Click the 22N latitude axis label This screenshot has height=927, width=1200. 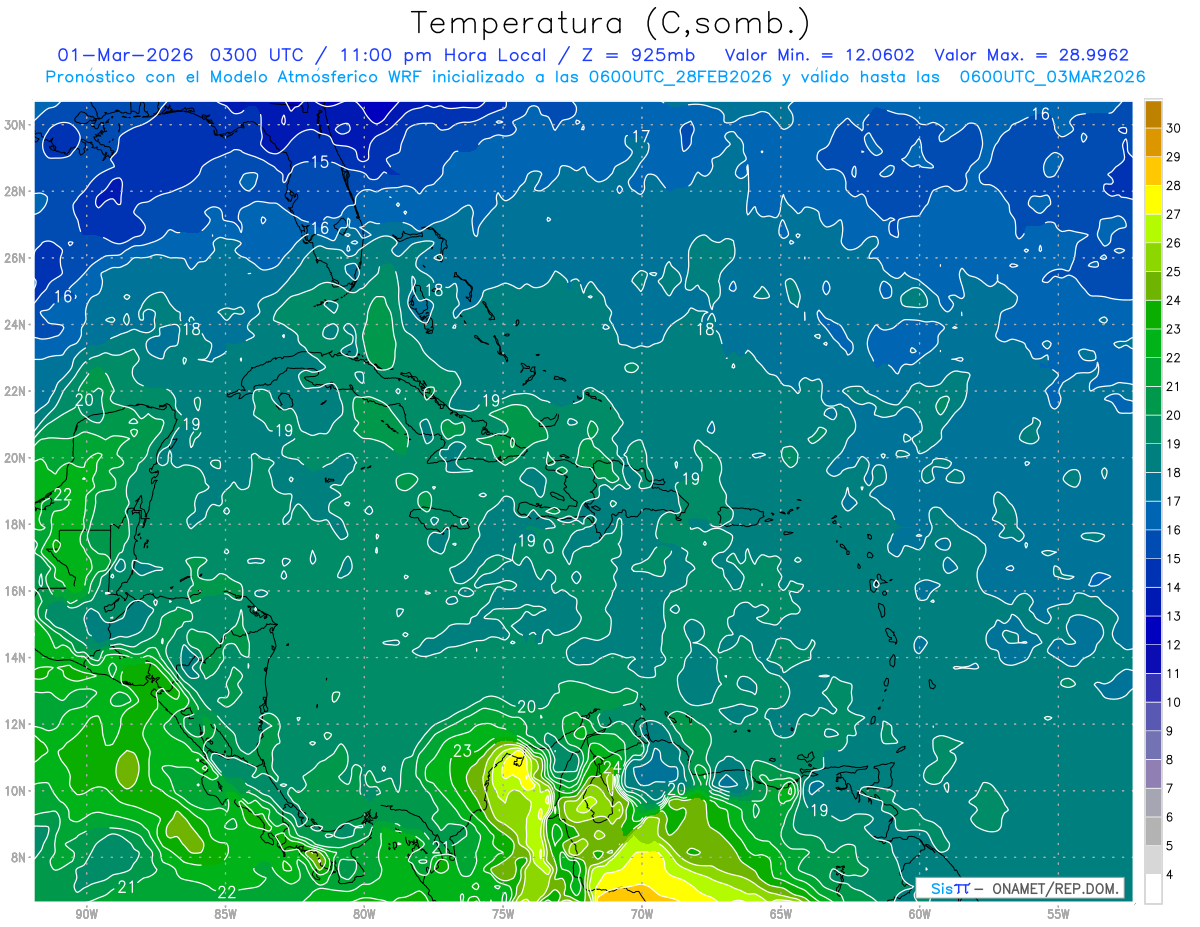(x=16, y=391)
